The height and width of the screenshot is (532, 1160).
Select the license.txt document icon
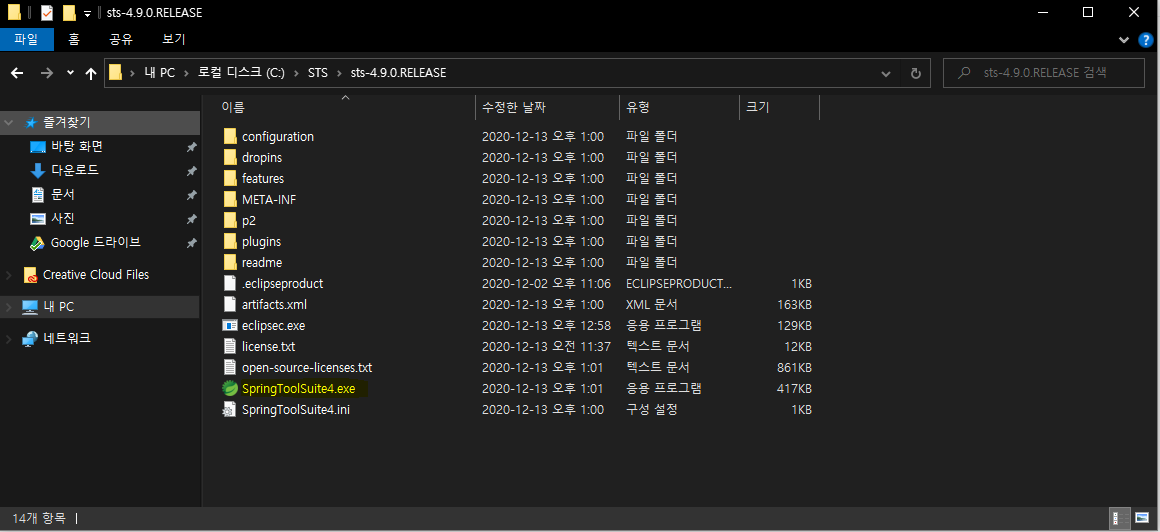[x=229, y=346]
